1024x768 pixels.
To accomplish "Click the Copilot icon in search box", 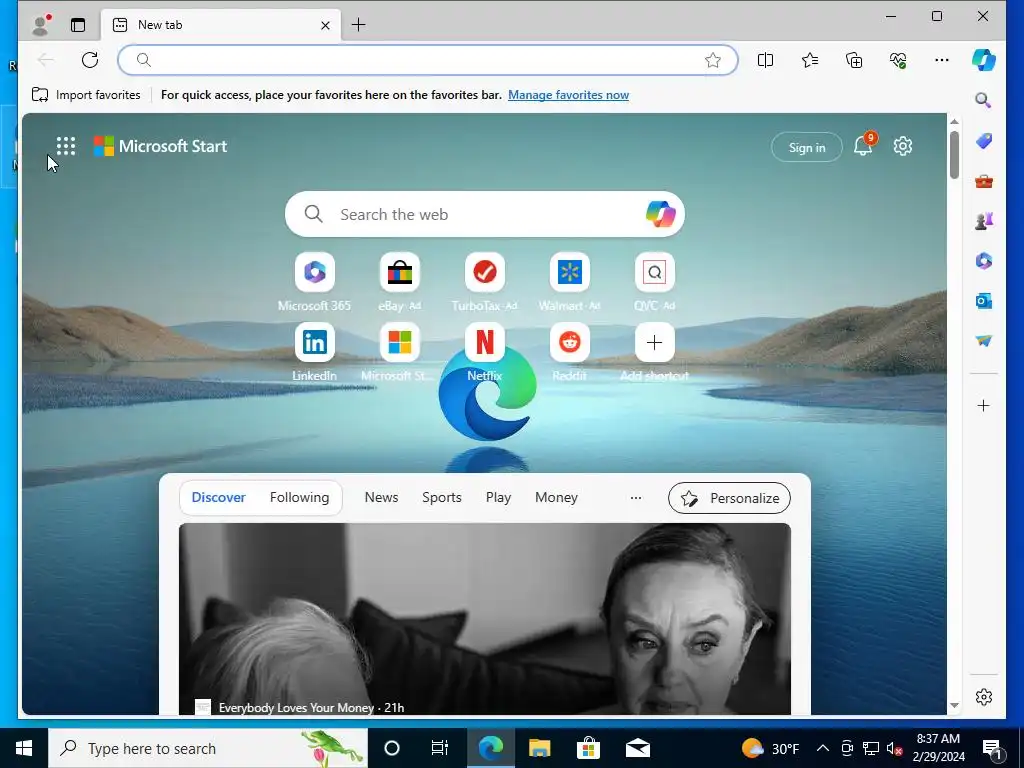I will 660,214.
